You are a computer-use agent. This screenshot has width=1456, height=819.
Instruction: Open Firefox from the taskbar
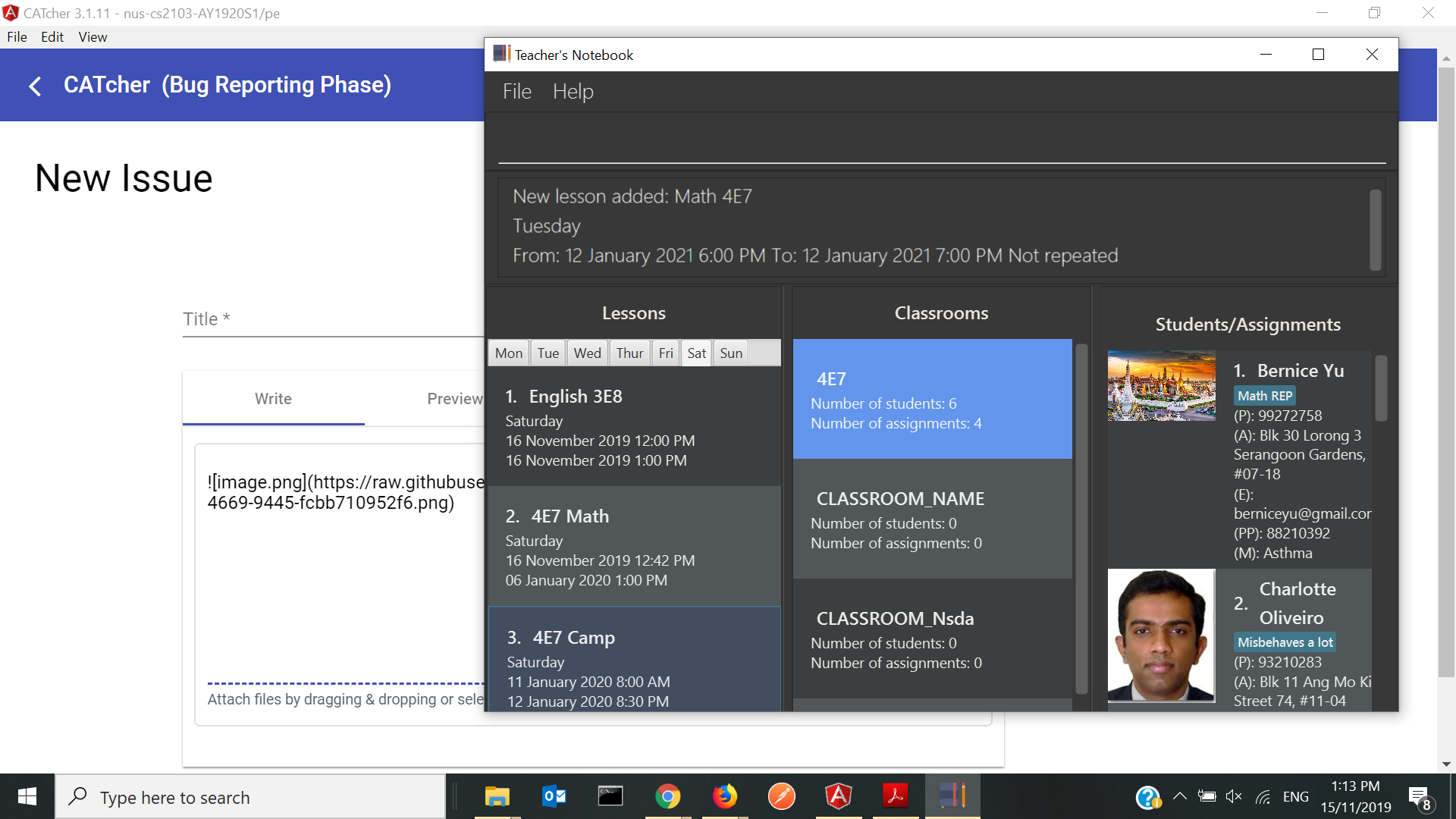(724, 796)
